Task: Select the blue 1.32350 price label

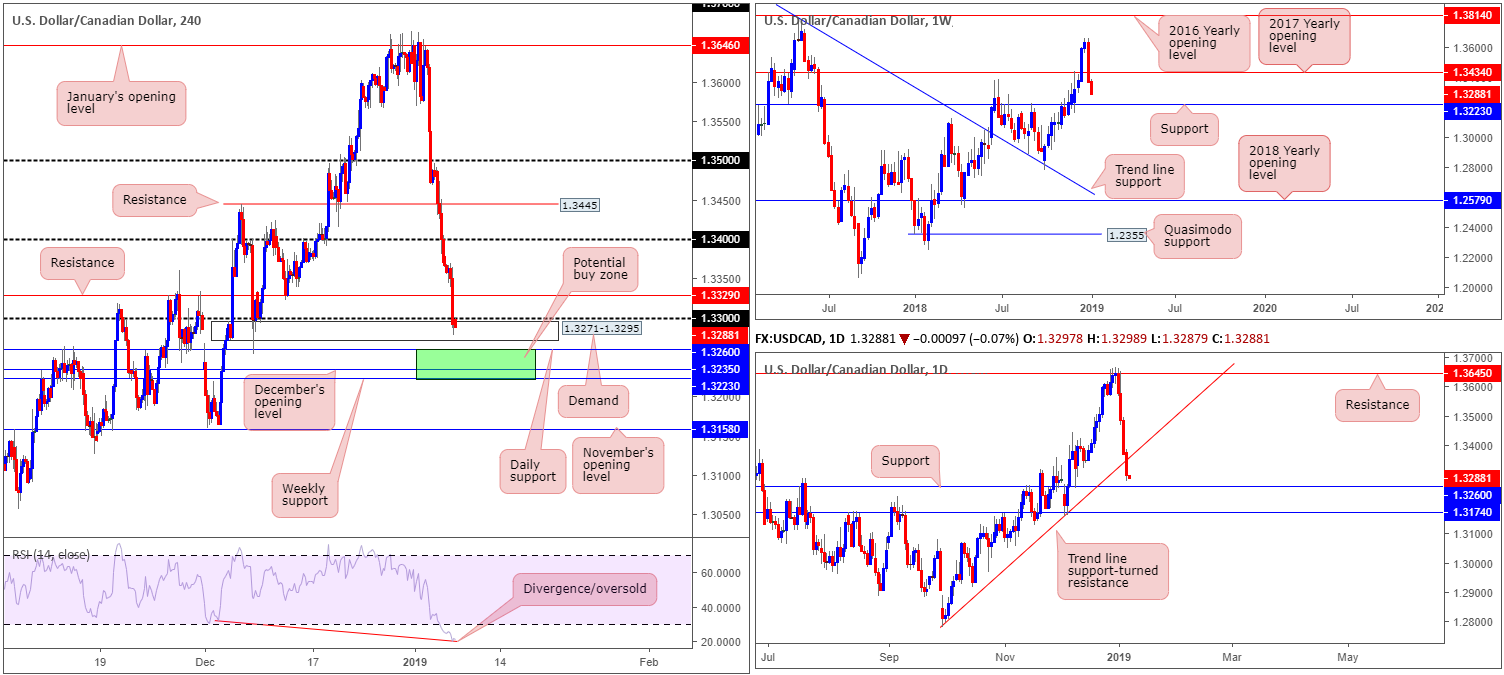Action: tap(718, 370)
